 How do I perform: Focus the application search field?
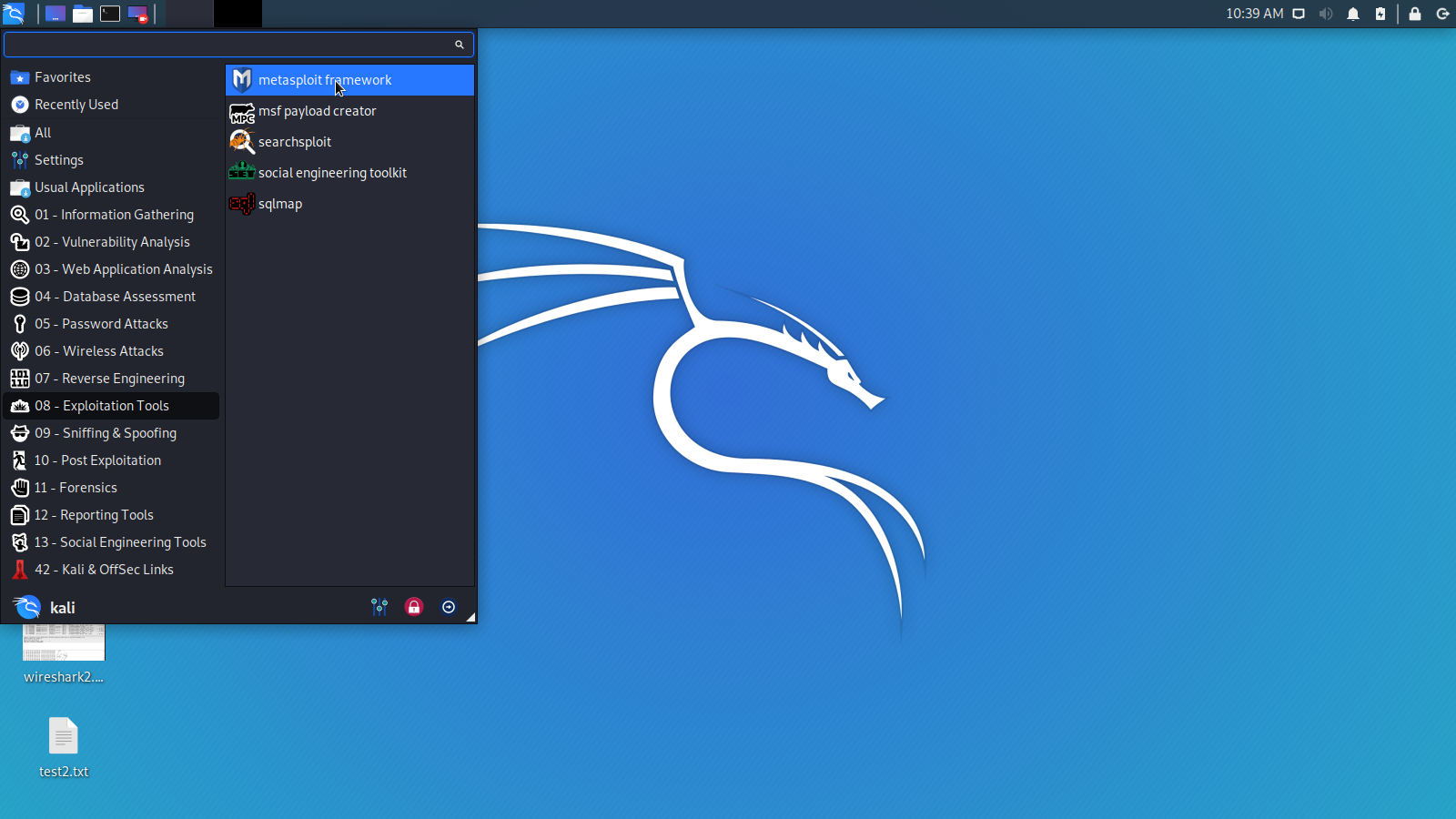point(238,45)
